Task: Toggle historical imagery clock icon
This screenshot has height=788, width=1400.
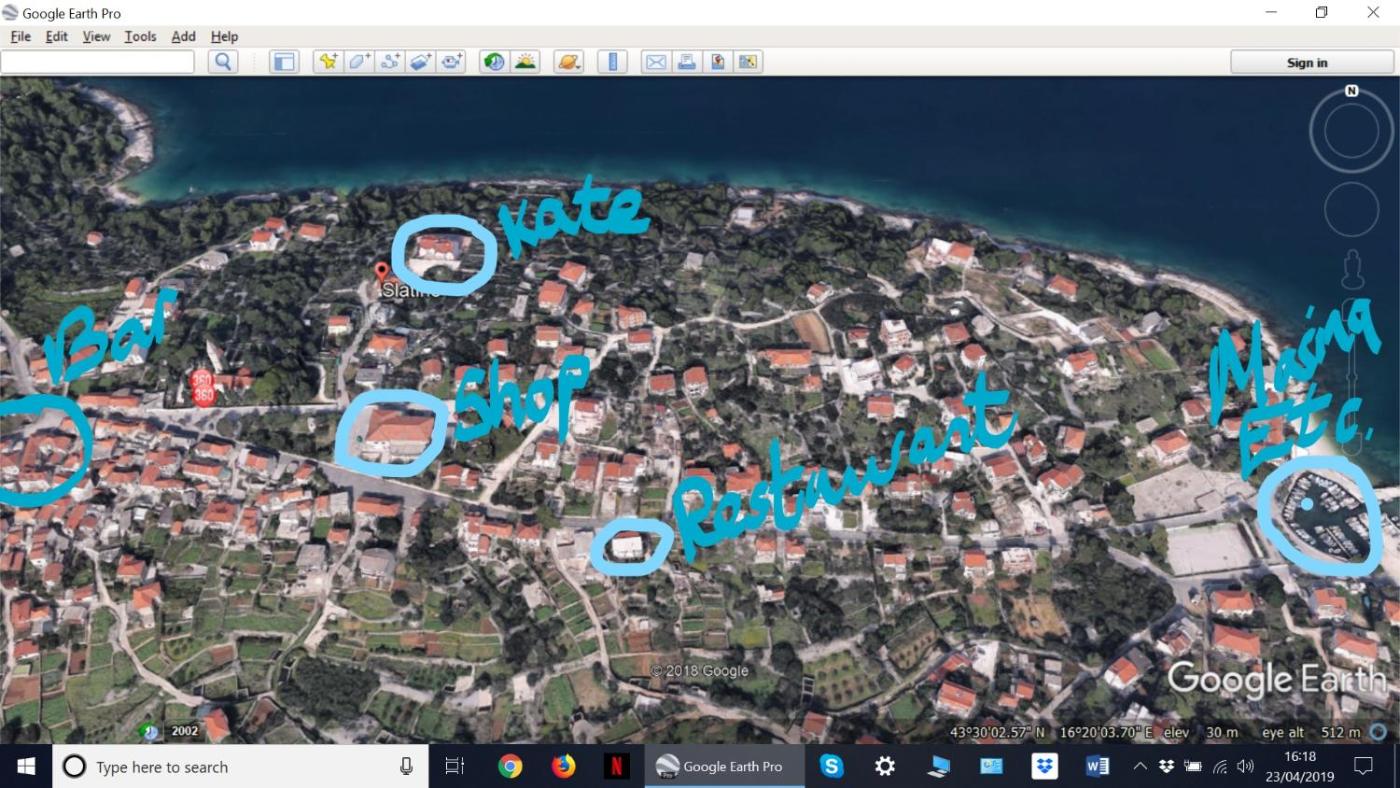Action: tap(494, 62)
